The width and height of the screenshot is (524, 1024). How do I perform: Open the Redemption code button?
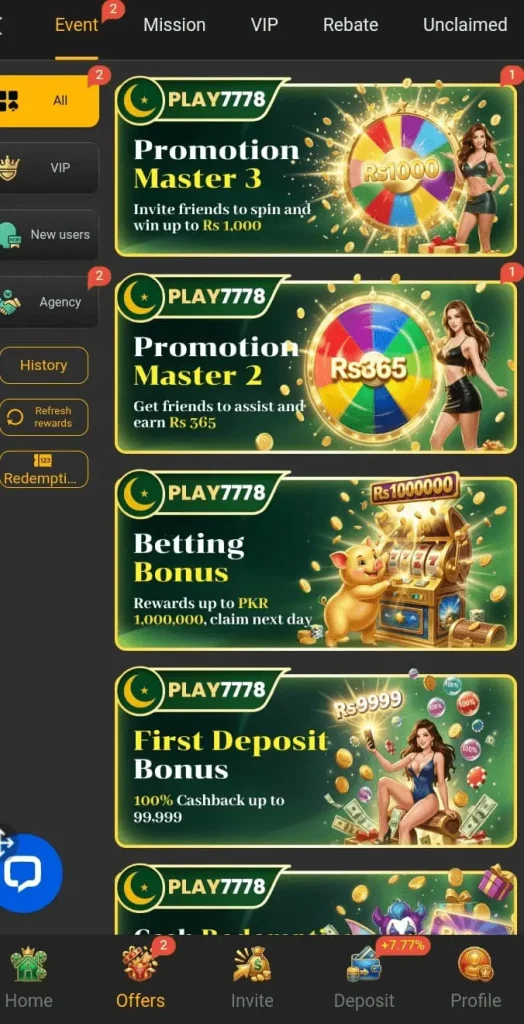43,469
